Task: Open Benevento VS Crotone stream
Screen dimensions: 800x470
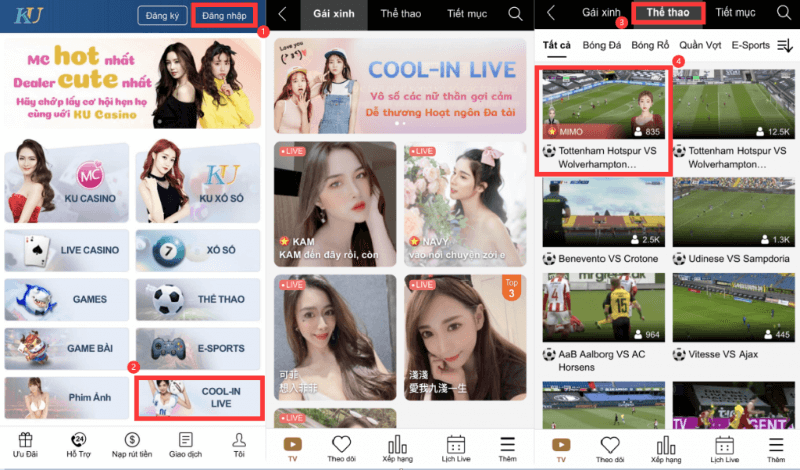Action: click(604, 221)
